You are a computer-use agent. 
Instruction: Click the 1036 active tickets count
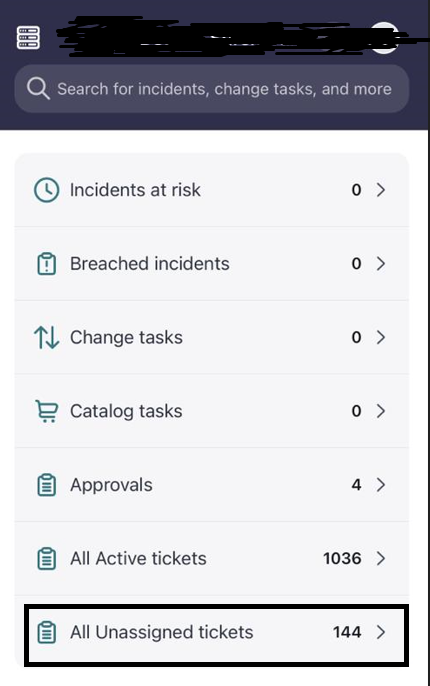342,559
